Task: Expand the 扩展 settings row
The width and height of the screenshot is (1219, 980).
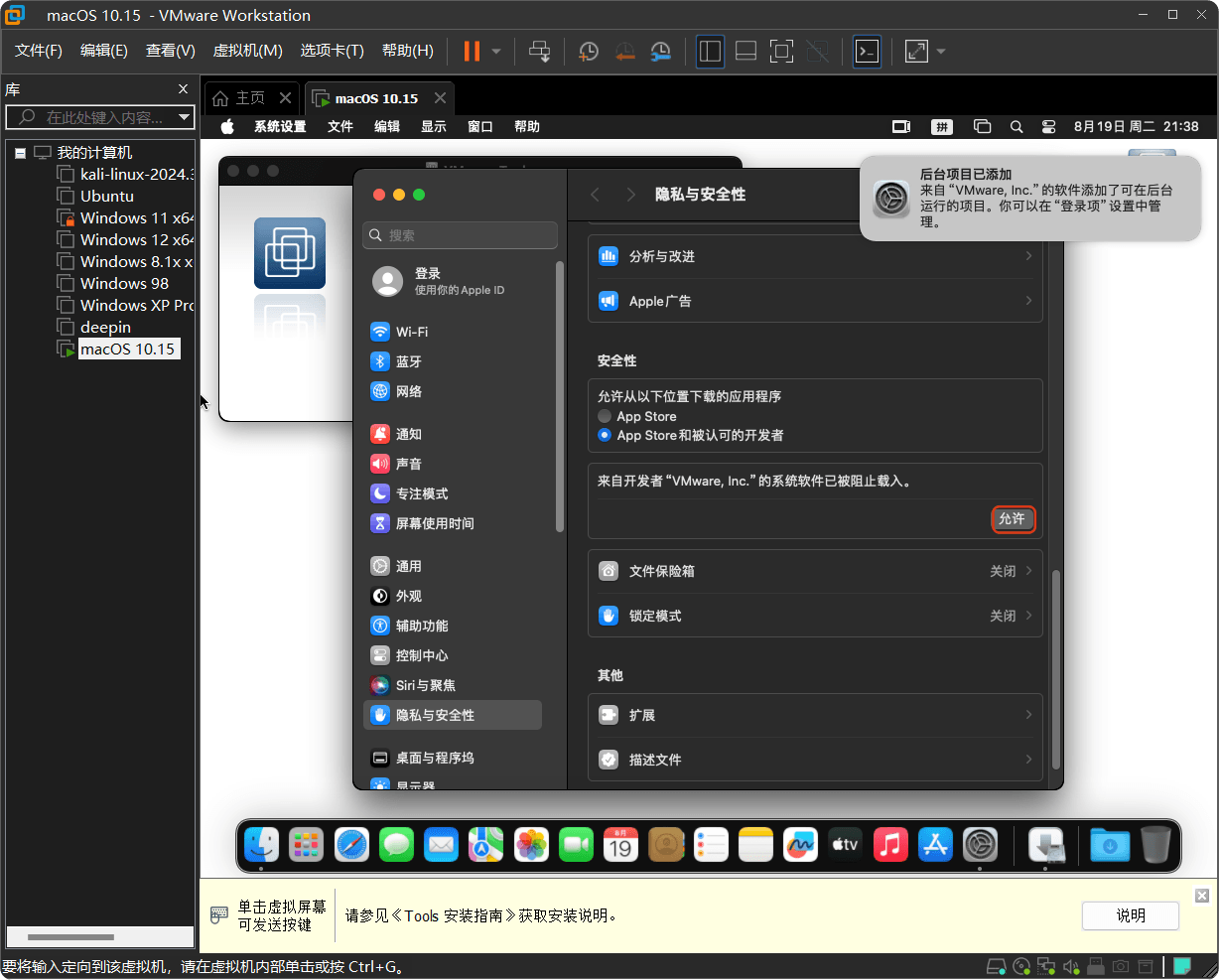Action: (814, 714)
